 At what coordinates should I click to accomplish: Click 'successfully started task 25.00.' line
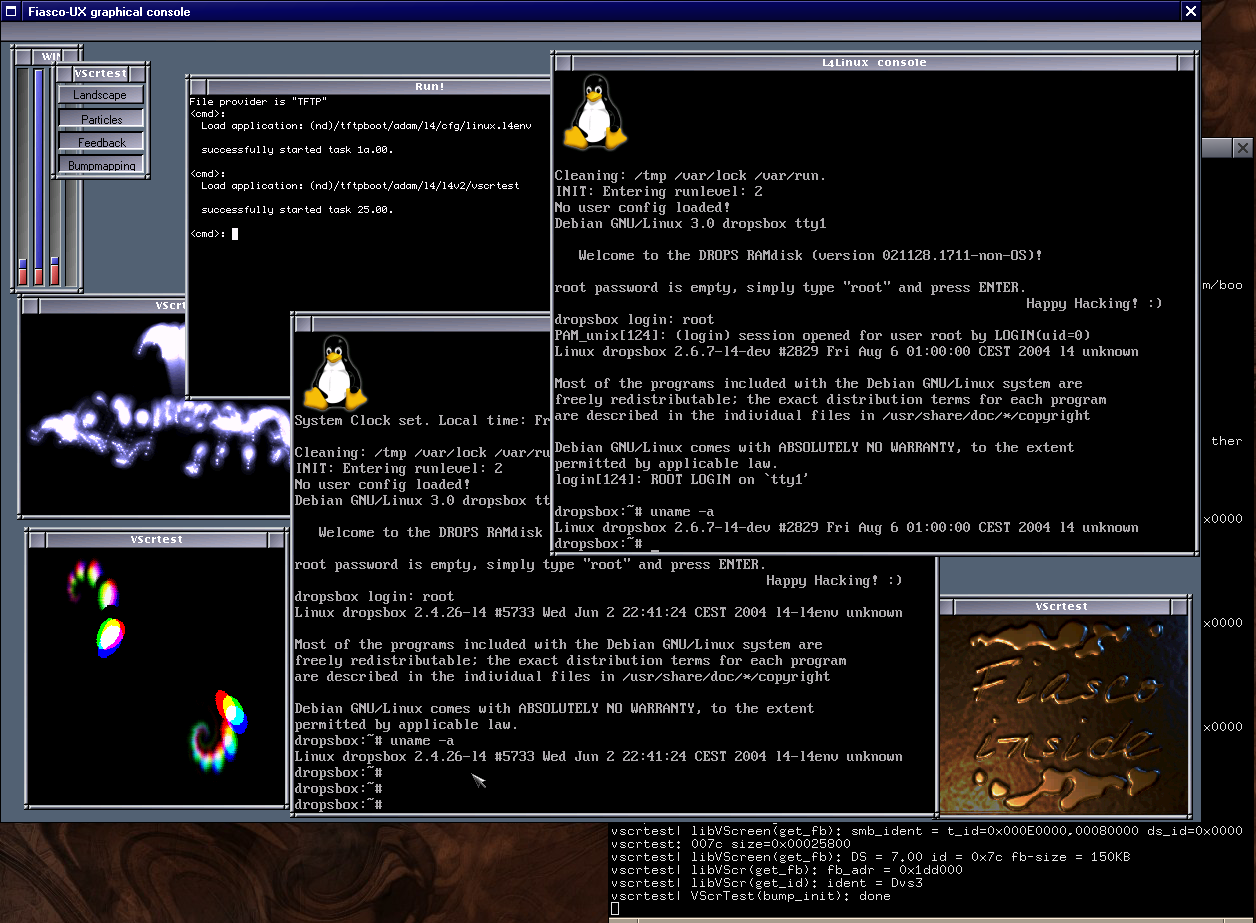pos(297,210)
